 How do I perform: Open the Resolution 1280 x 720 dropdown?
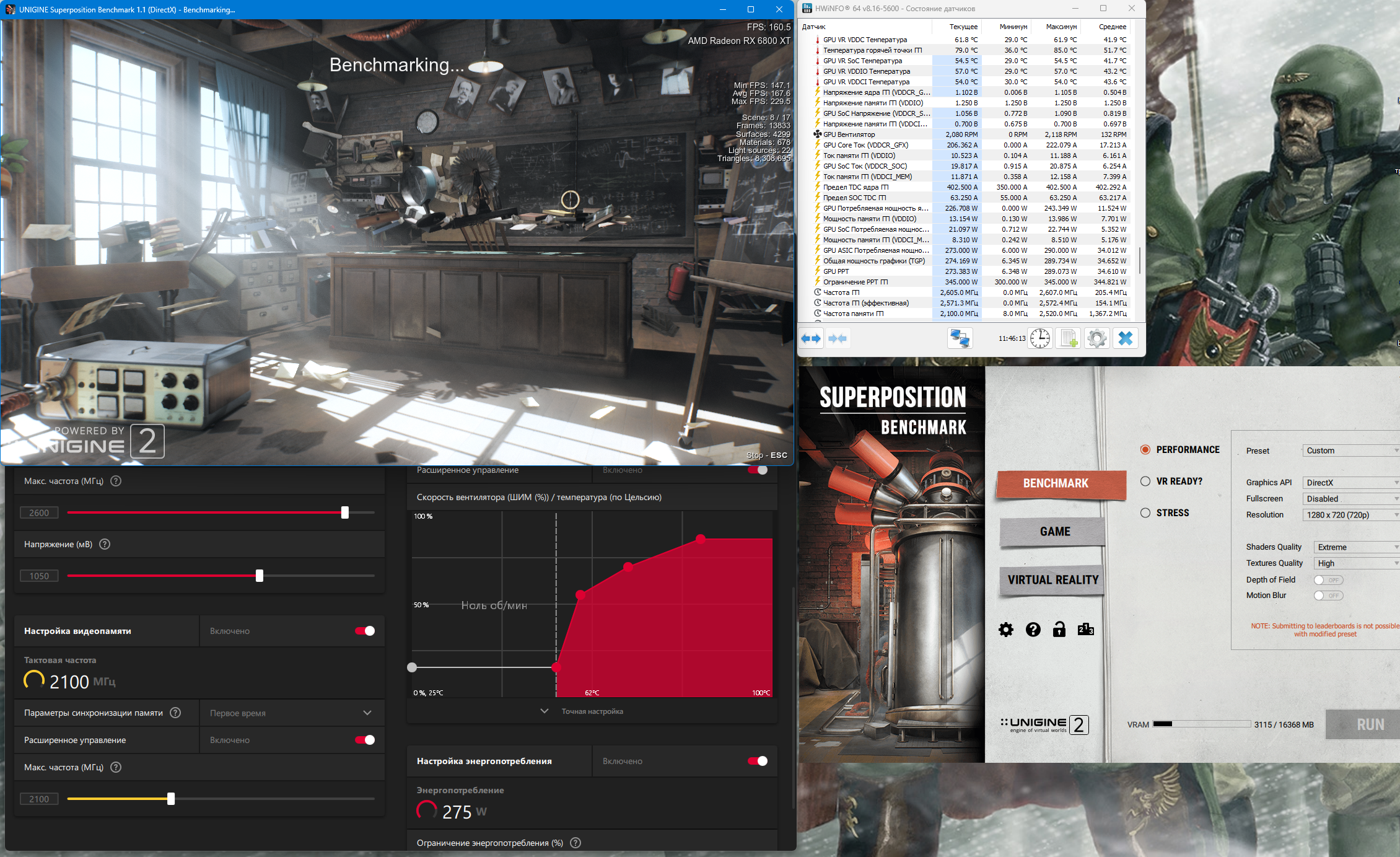point(1350,515)
